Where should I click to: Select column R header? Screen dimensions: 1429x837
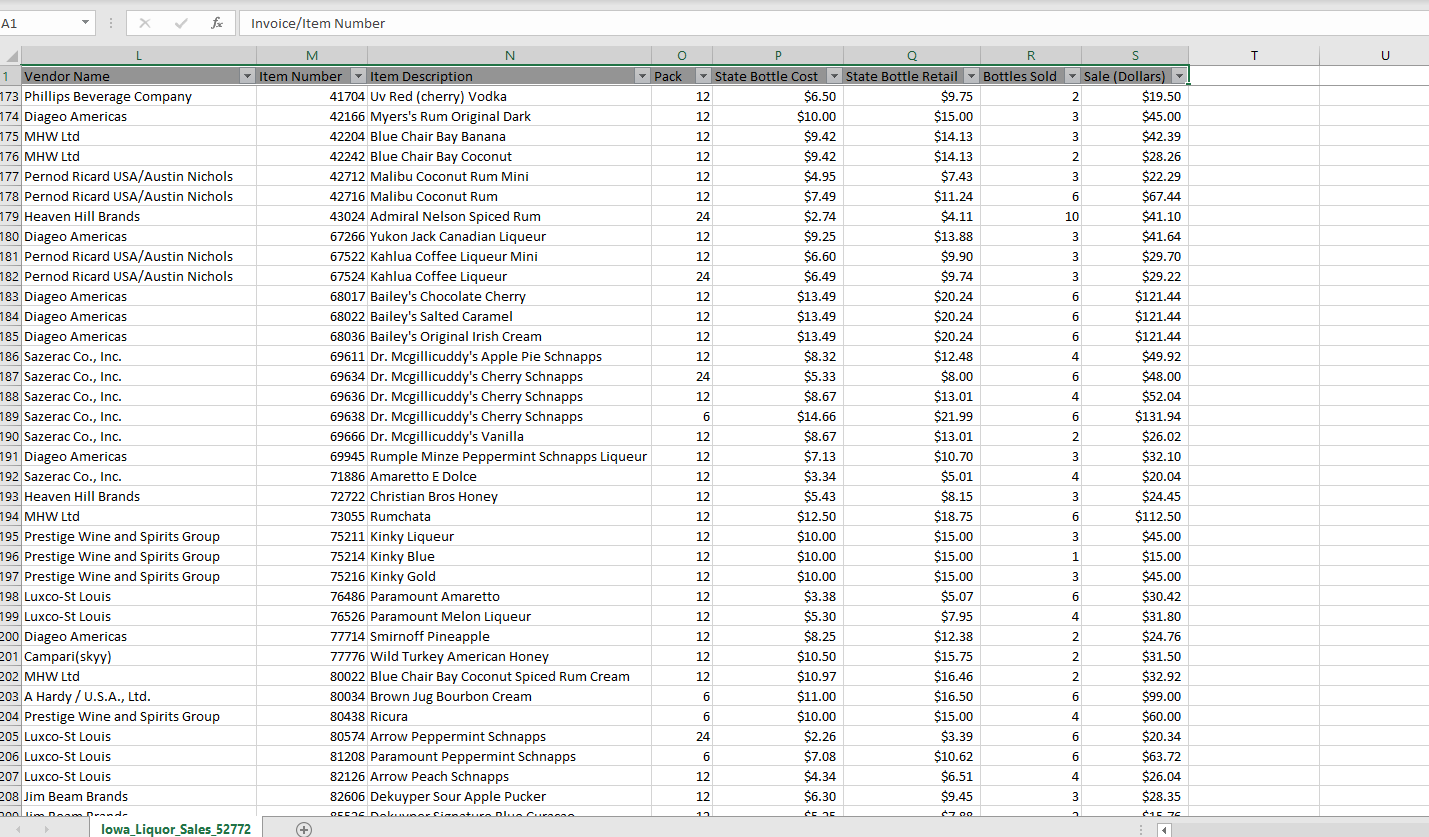tap(1031, 56)
